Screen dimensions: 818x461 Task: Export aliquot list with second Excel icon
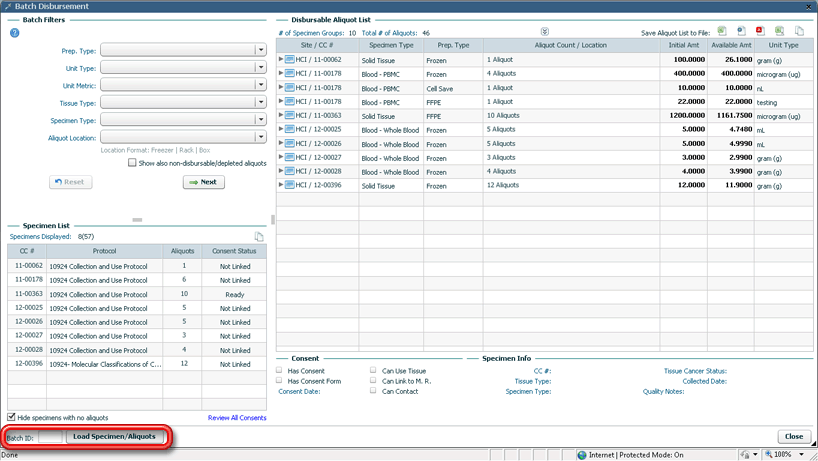click(779, 31)
